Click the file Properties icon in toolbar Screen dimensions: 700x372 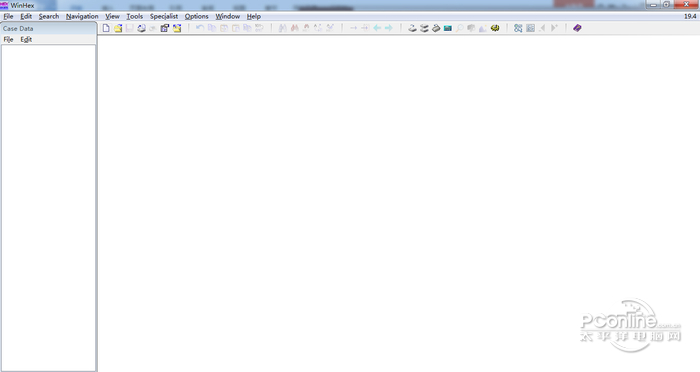(x=165, y=28)
